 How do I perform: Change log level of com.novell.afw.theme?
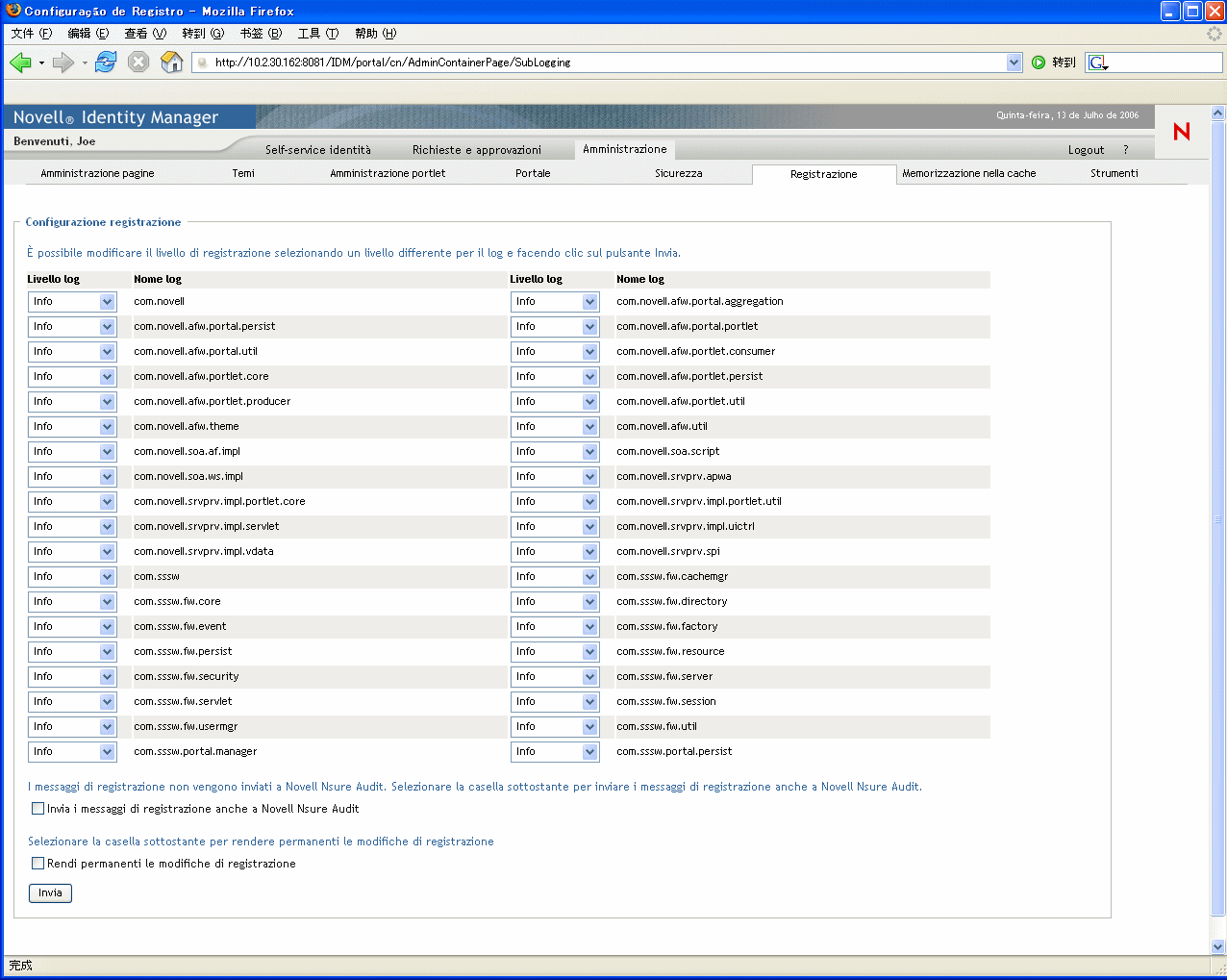point(72,427)
